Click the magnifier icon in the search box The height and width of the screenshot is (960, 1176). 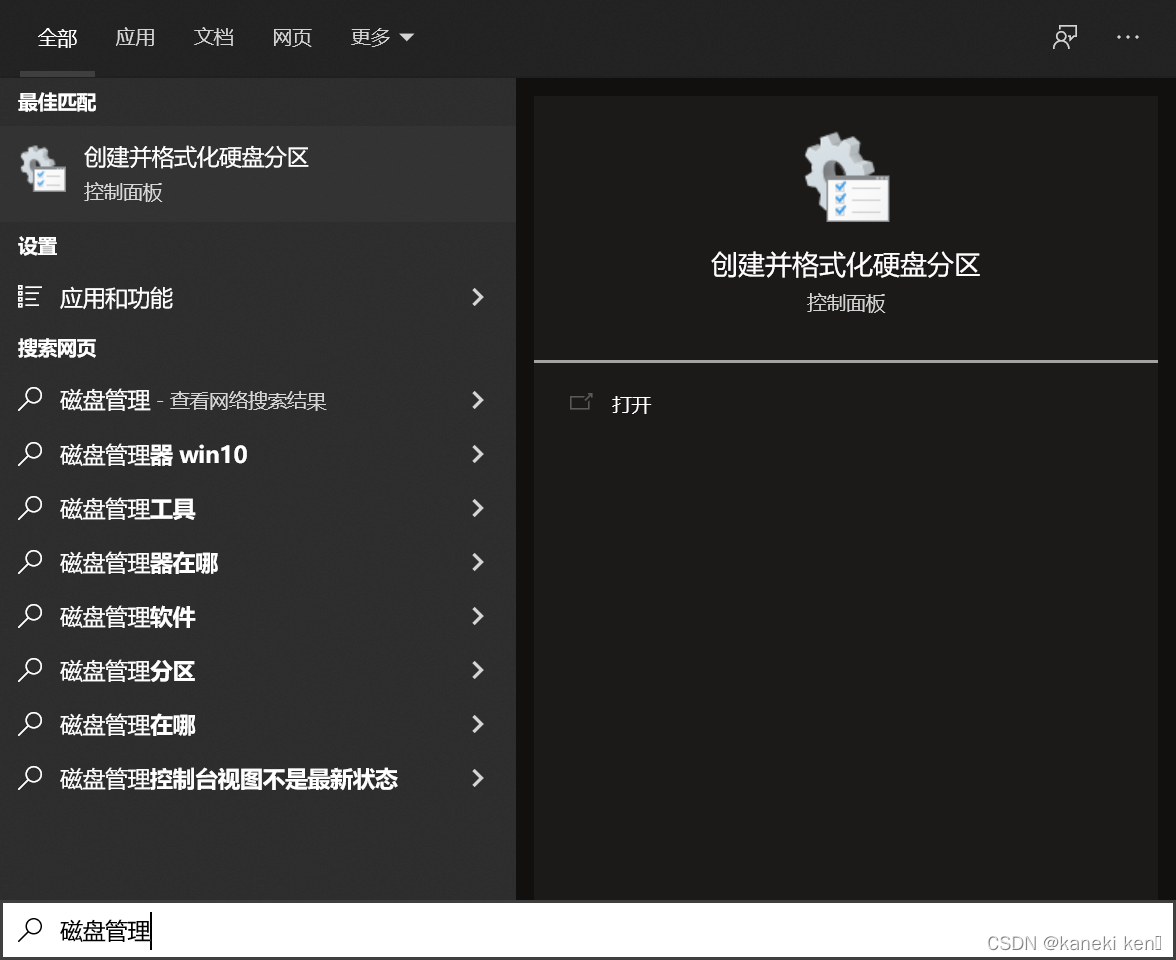[30, 929]
